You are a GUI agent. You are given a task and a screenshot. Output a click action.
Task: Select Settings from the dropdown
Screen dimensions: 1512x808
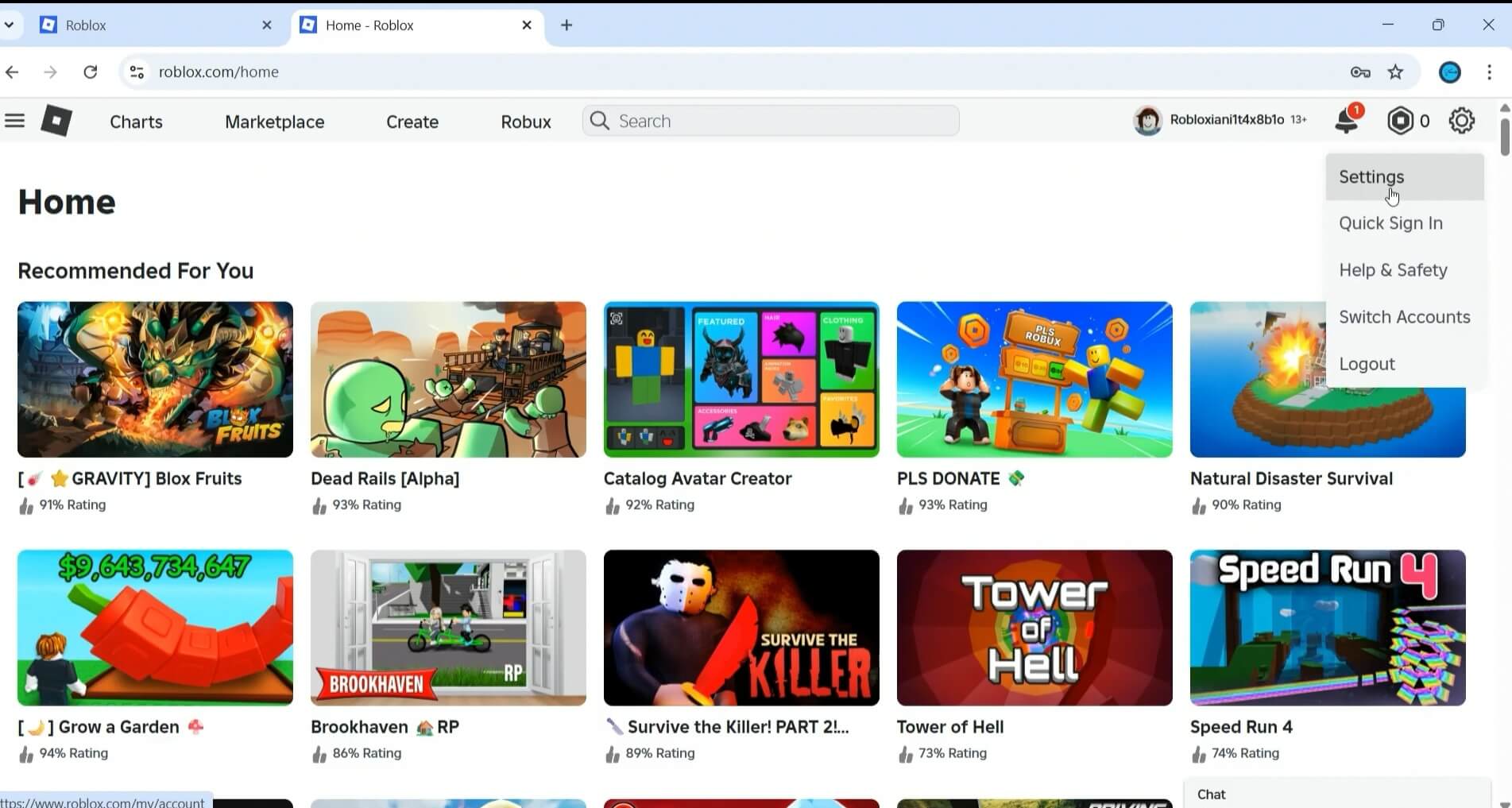[1405, 176]
